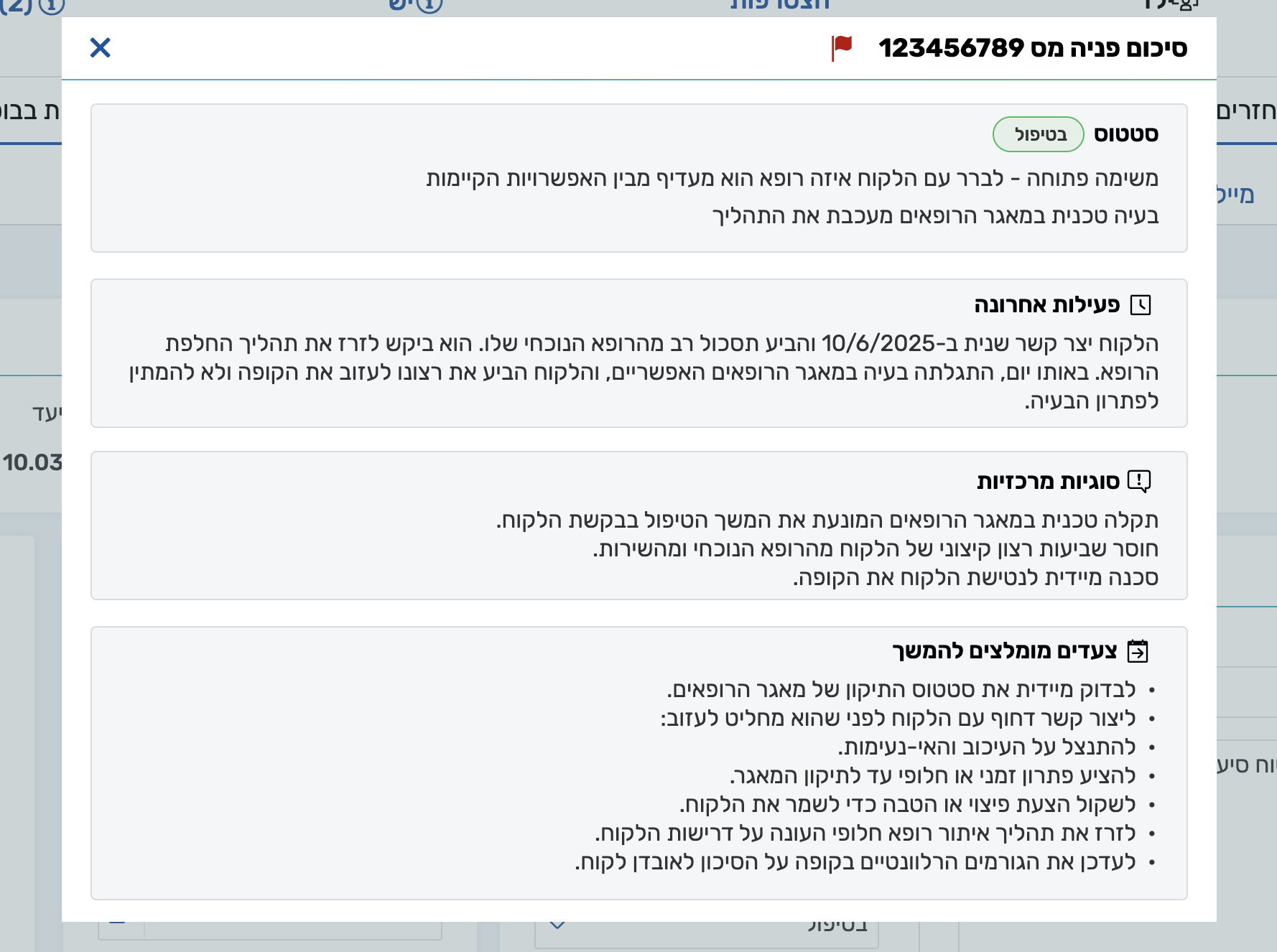Click the green בטיפול status badge
This screenshot has width=1277, height=952.
click(1038, 134)
